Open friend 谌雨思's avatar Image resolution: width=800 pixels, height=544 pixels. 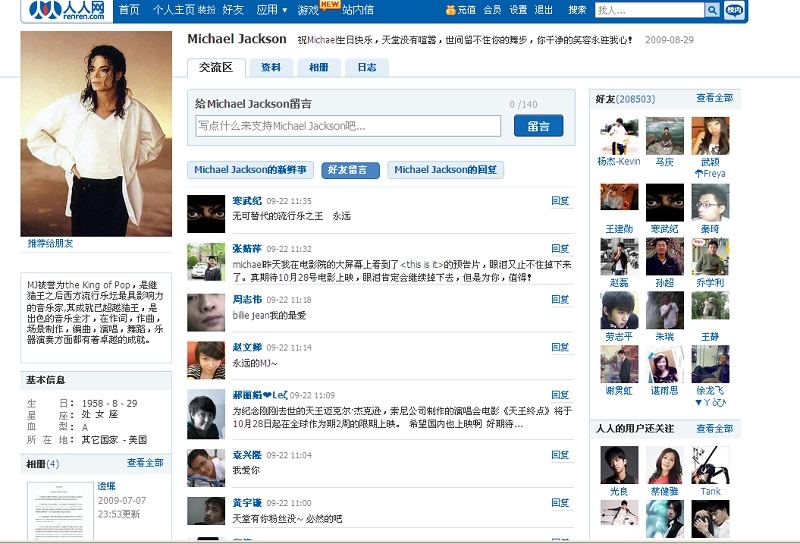point(665,364)
